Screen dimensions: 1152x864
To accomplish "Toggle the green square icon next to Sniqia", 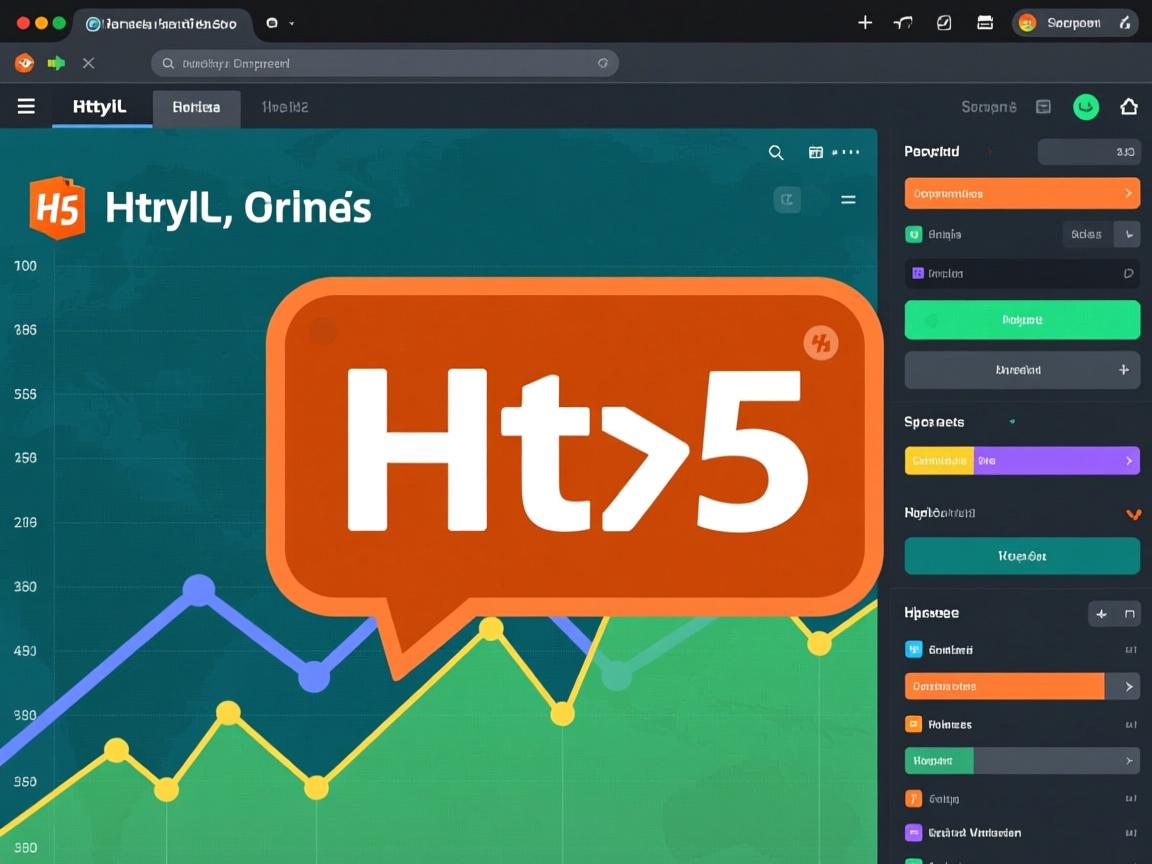I will click(x=914, y=234).
